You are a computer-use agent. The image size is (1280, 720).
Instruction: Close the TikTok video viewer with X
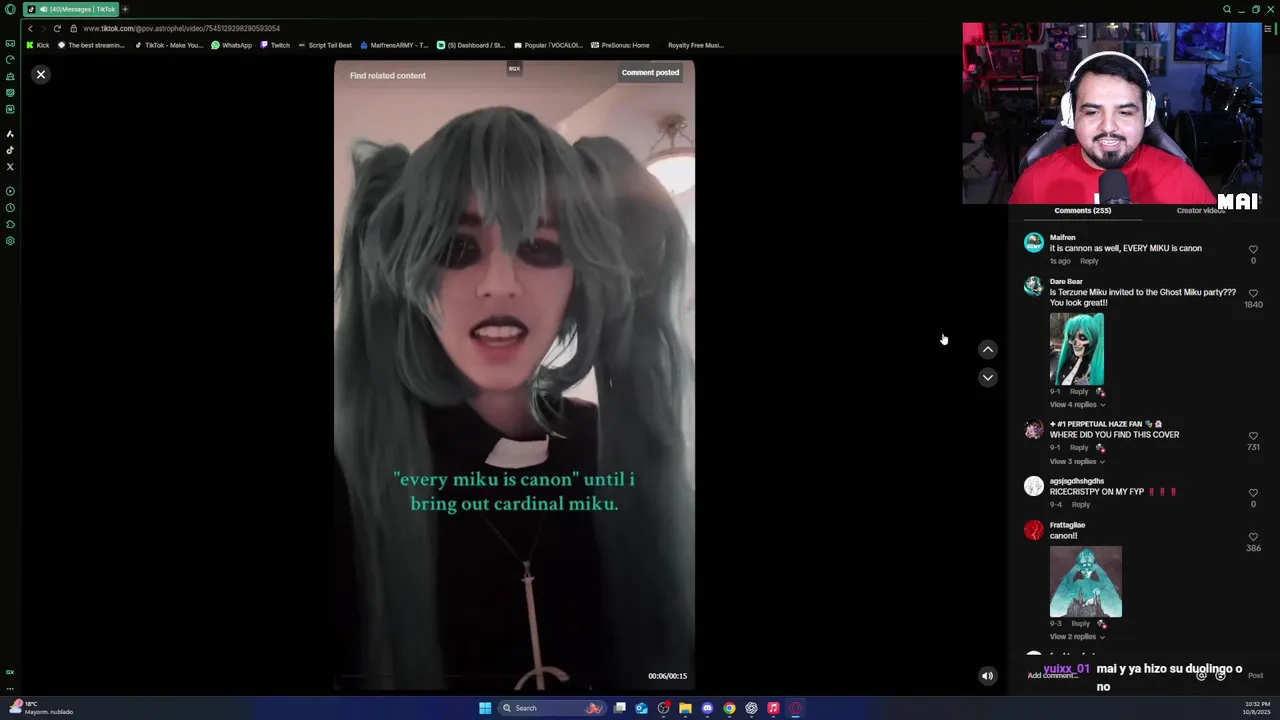41,74
